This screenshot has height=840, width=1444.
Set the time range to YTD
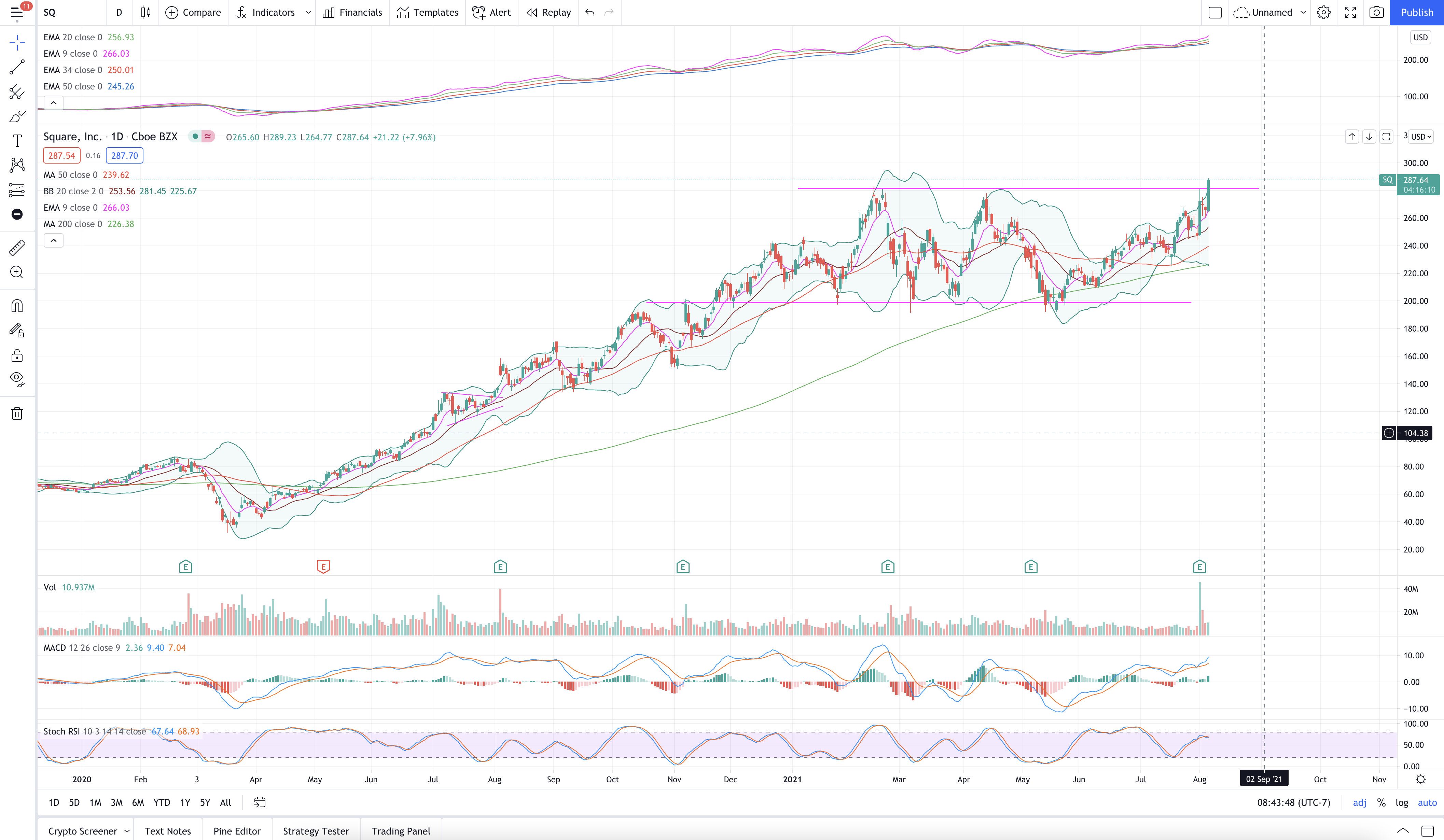162,802
